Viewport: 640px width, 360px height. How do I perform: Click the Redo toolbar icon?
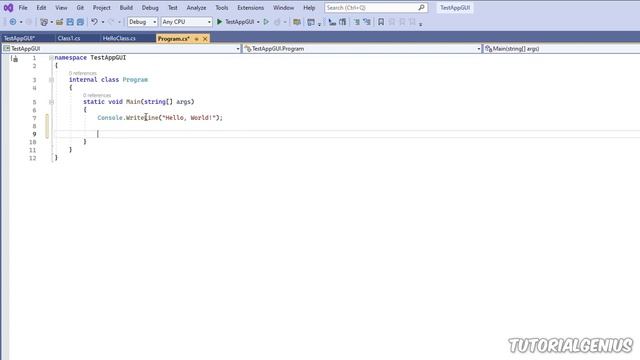tap(111, 22)
